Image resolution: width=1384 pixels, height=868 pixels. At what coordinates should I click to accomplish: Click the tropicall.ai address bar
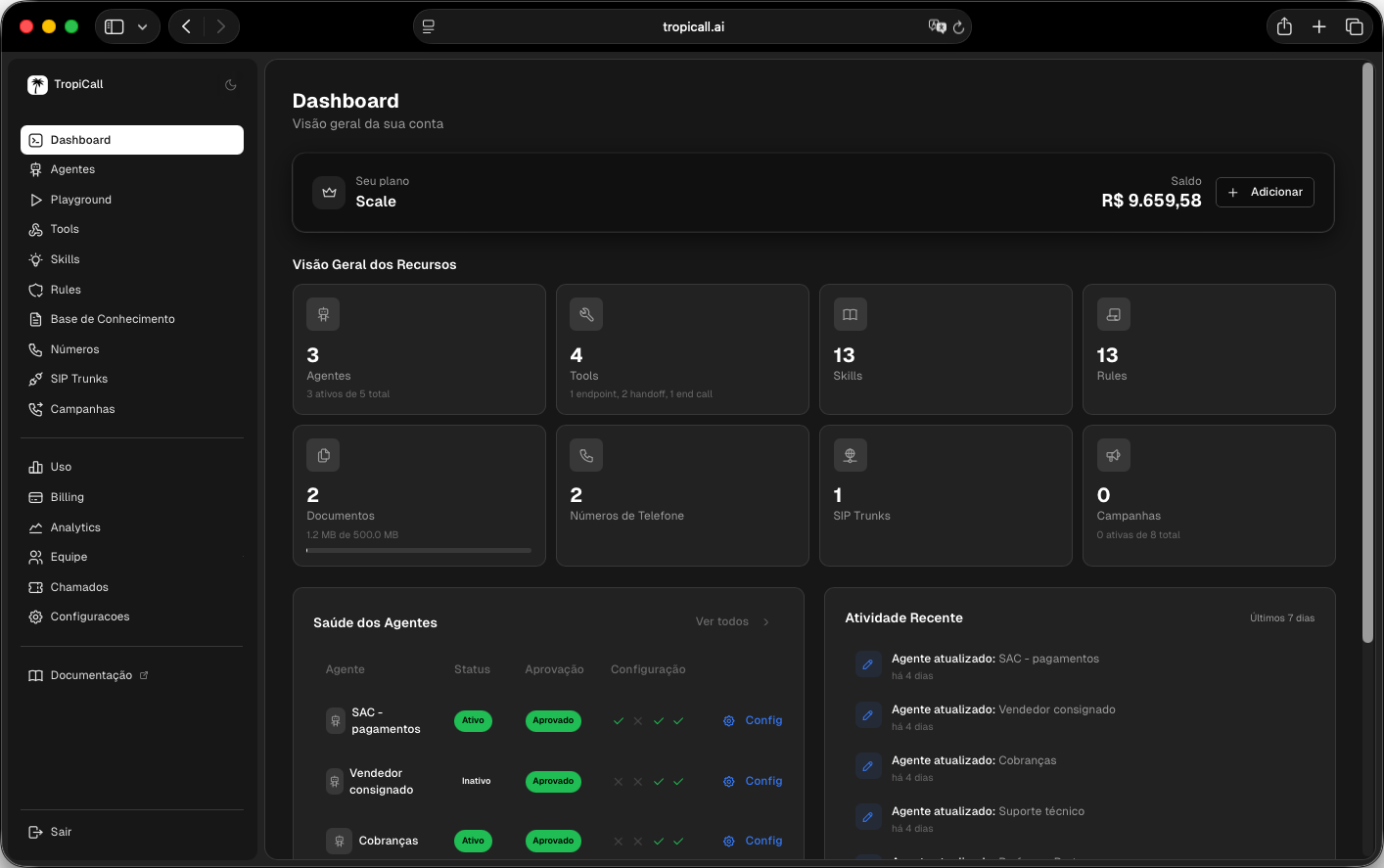[694, 26]
